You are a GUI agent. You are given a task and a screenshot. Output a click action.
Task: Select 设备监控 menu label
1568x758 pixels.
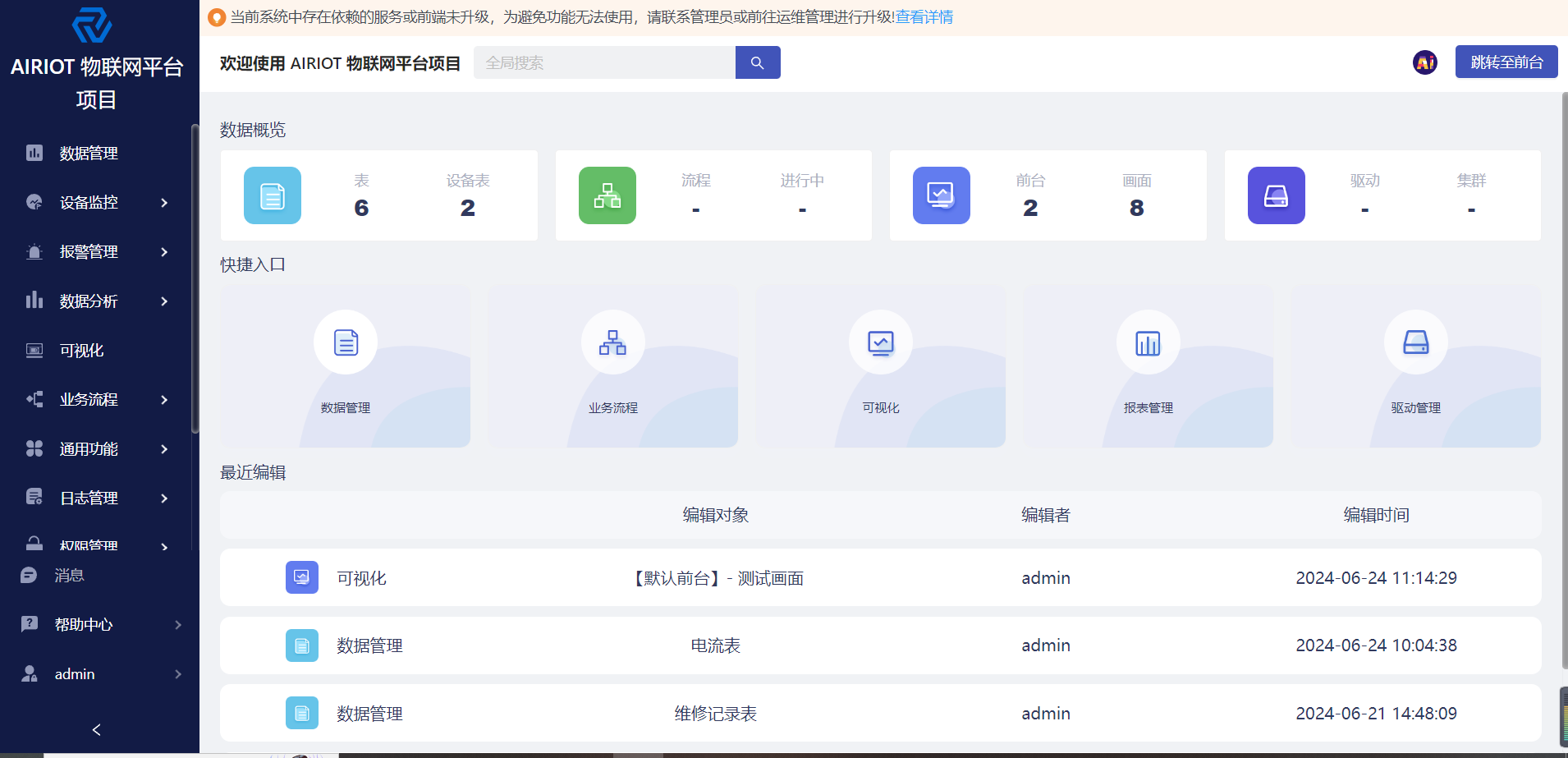(x=89, y=202)
